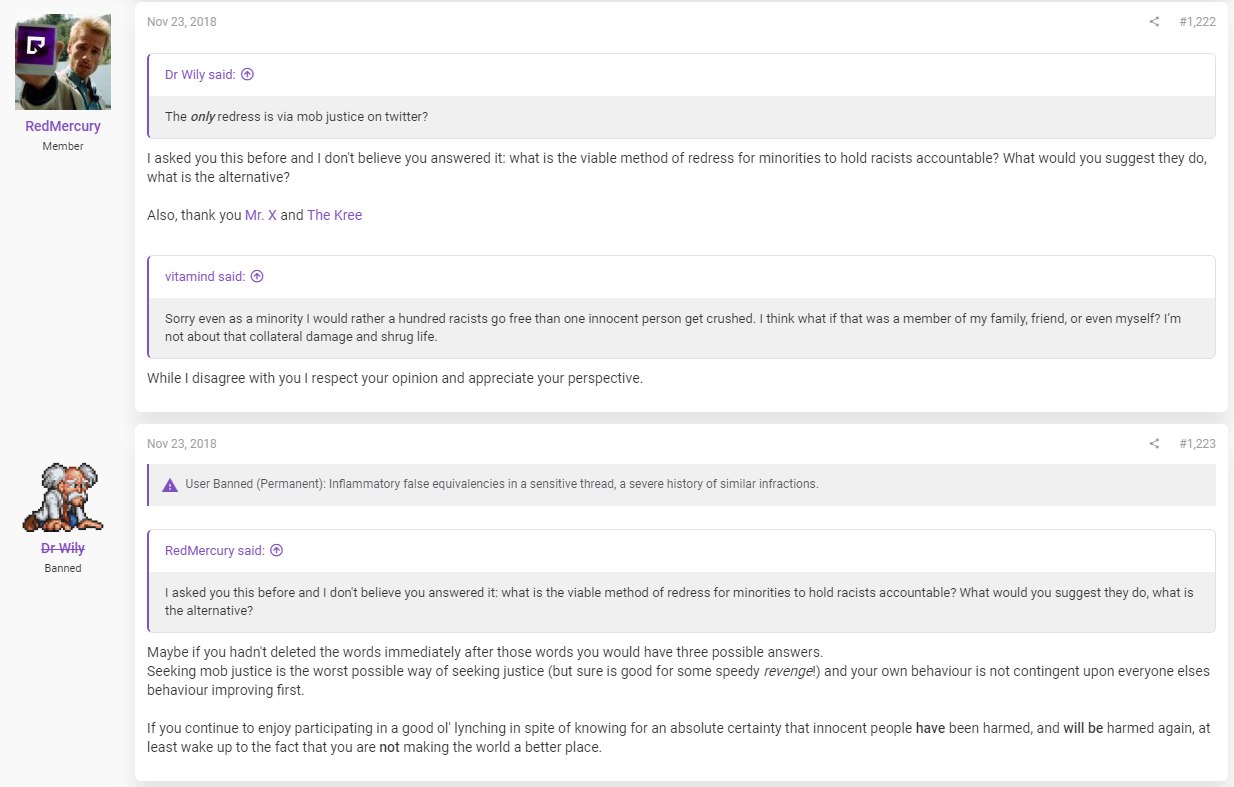Screen dimensions: 1234x787
Task: Click Nov 23, 2018 date on first post
Action: (x=181, y=22)
